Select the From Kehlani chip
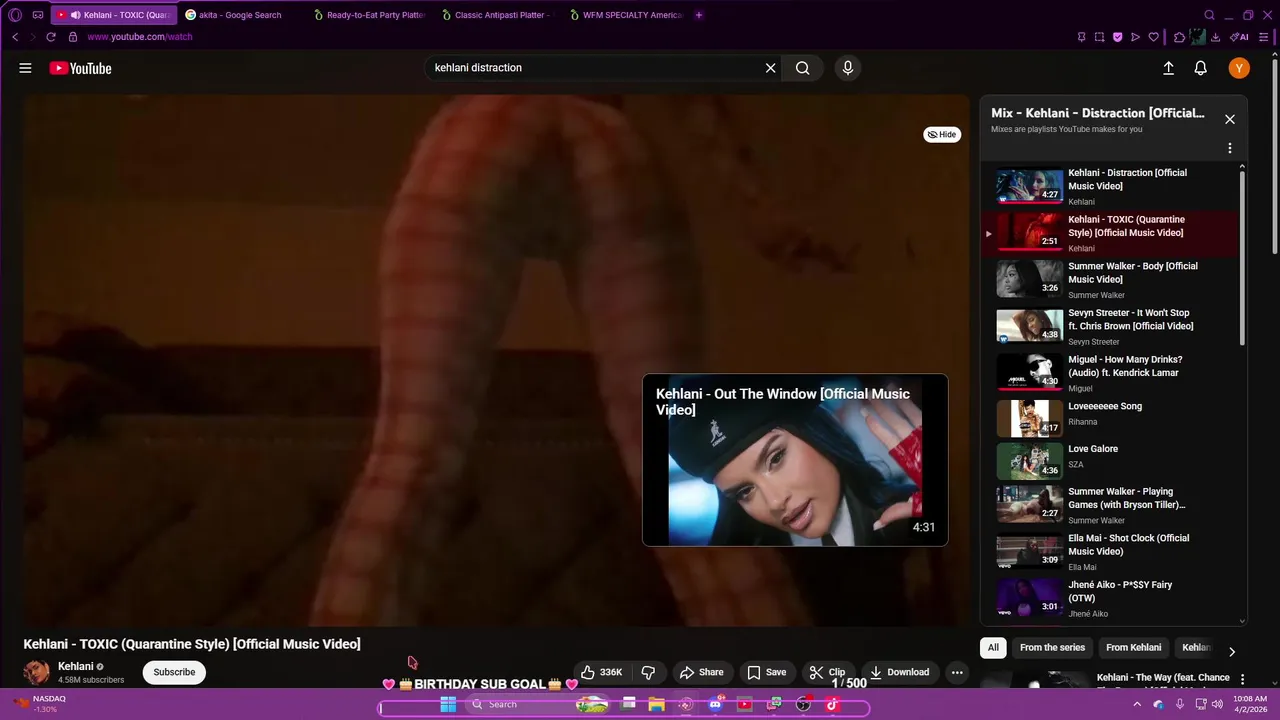Image resolution: width=1280 pixels, height=720 pixels. coord(1133,648)
